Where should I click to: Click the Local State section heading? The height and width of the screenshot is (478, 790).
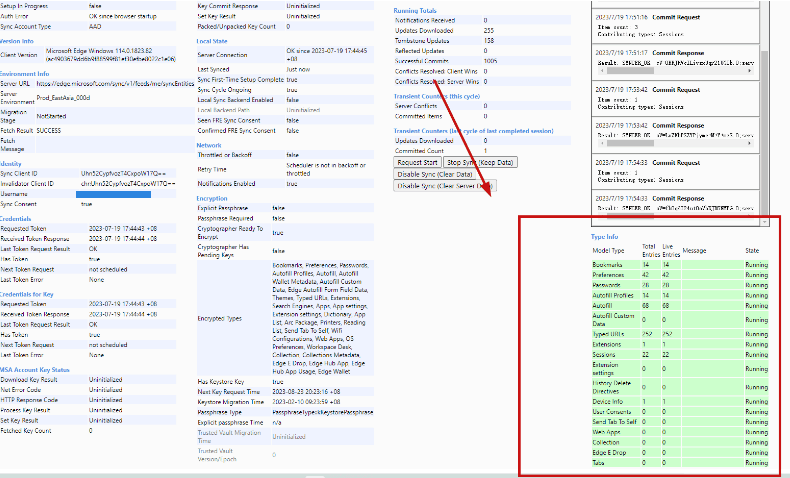212,41
